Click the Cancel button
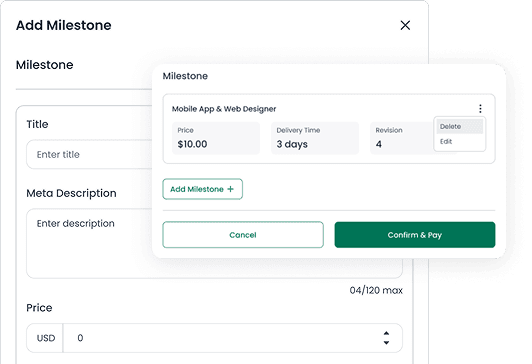532x364 pixels. [x=243, y=235]
